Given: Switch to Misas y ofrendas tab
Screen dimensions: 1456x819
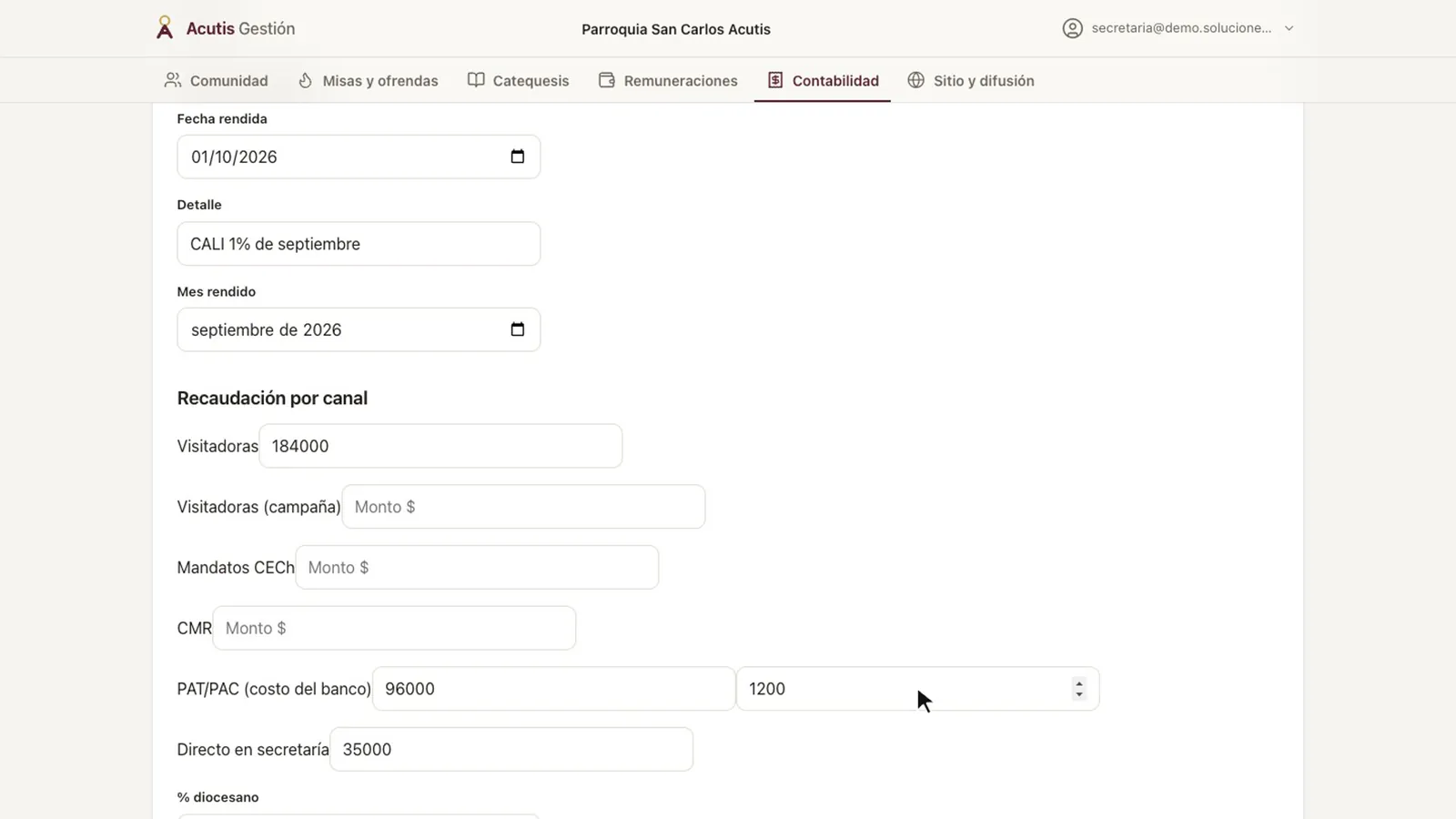Looking at the screenshot, I should (369, 80).
